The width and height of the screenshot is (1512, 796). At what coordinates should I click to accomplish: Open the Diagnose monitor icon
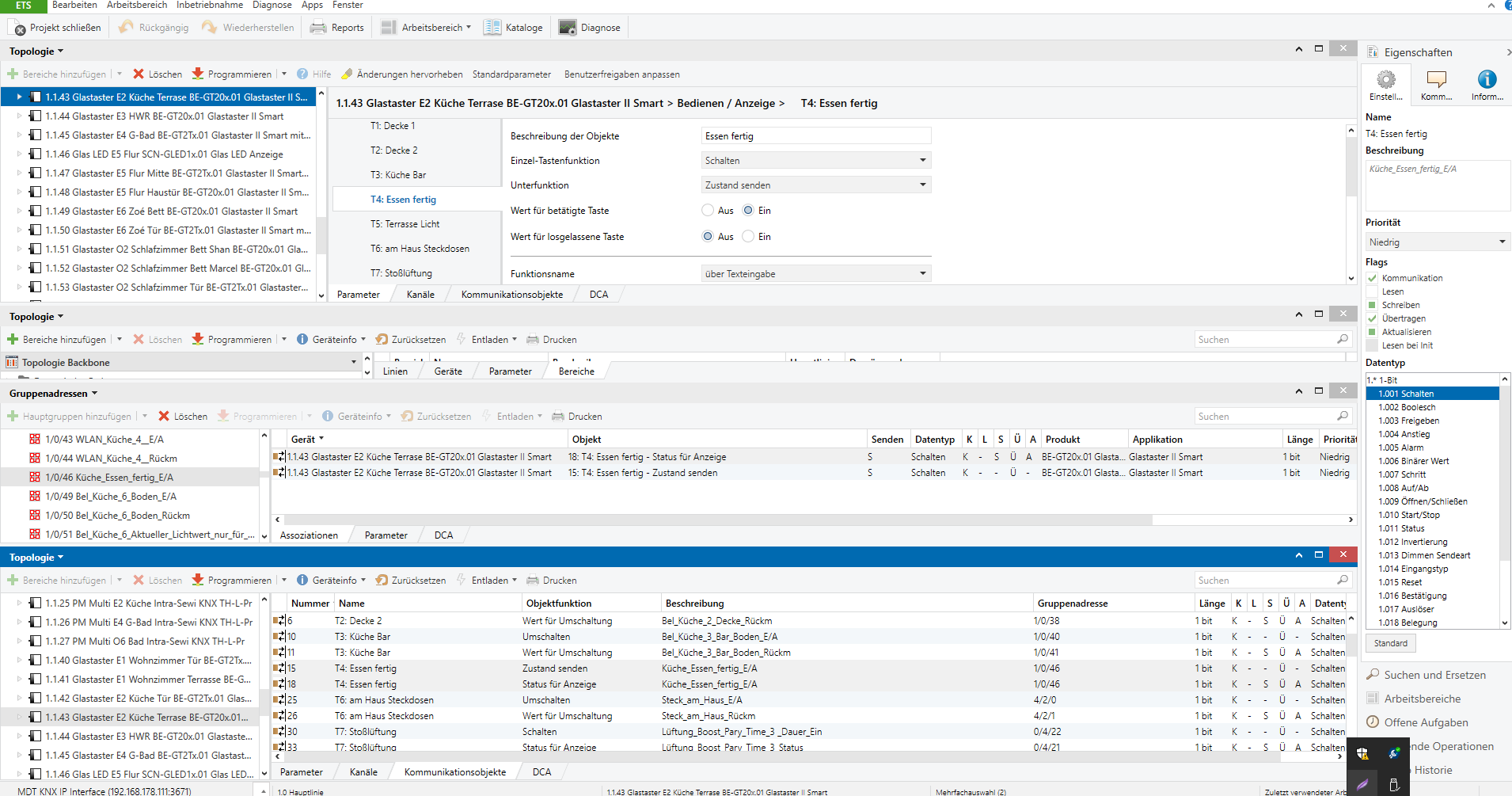(x=568, y=28)
